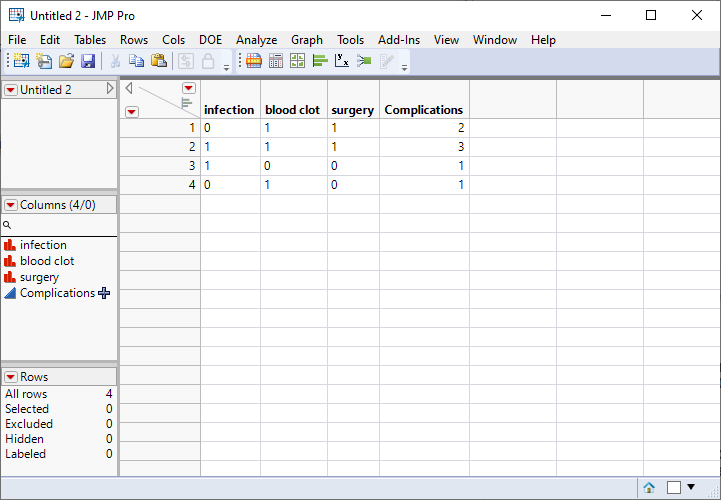Open the Untitled 2 red triangle menu
Viewport: 721px width, 500px height.
[11, 90]
